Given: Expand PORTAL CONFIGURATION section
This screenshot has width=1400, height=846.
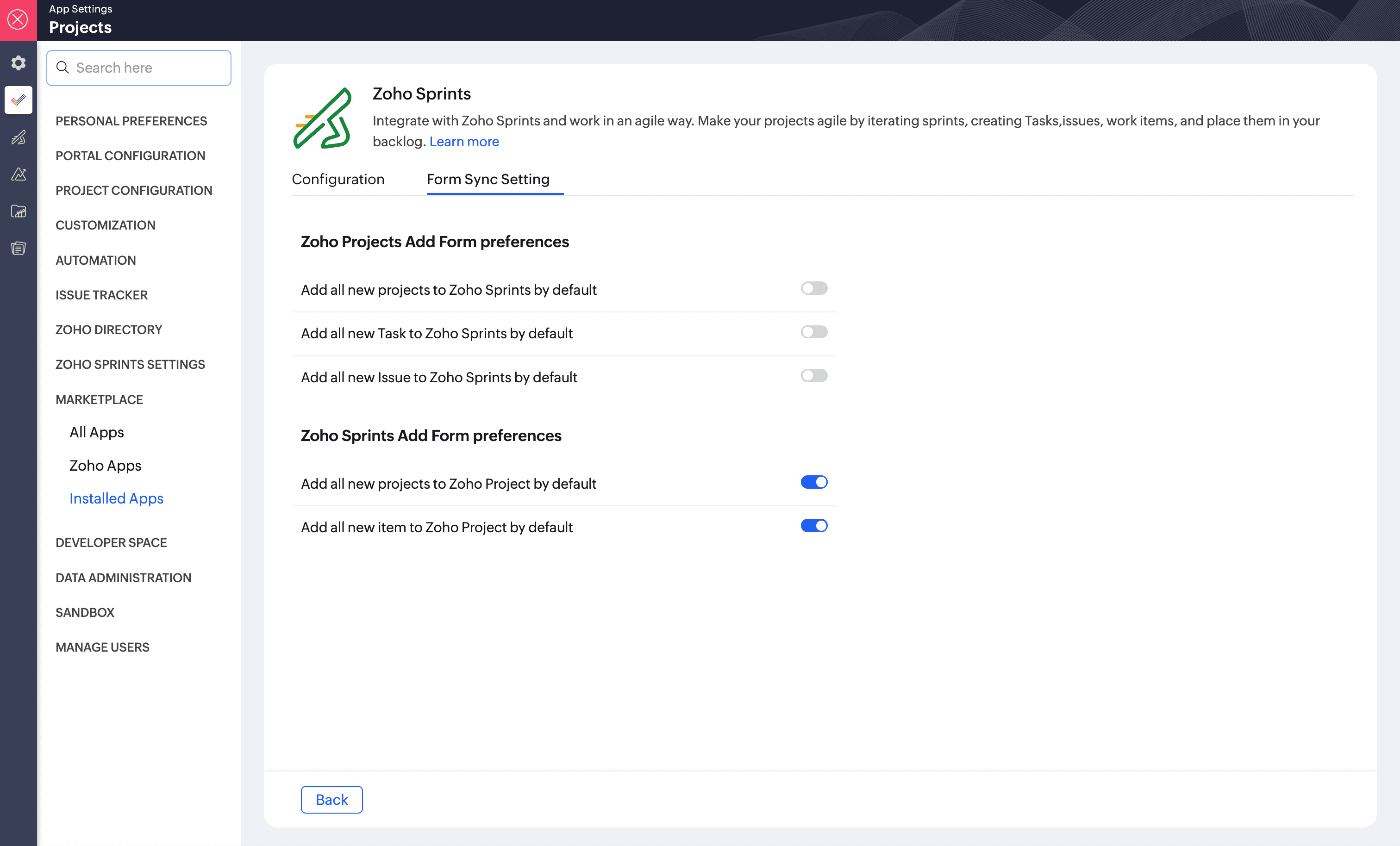Looking at the screenshot, I should point(130,156).
